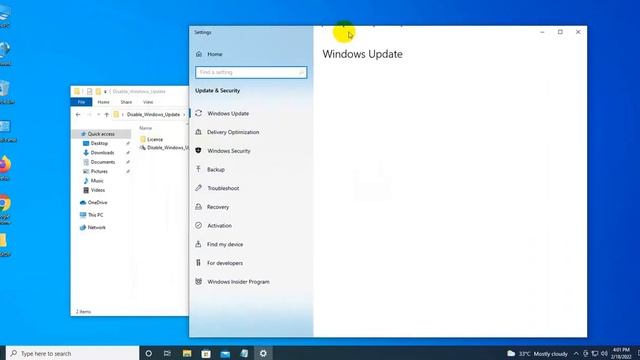This screenshot has height=360, width=640.
Task: Open Desktop in Quick access
Action: (x=99, y=143)
